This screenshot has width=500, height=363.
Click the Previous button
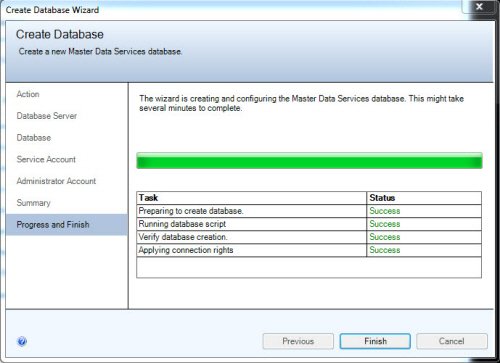tap(298, 341)
